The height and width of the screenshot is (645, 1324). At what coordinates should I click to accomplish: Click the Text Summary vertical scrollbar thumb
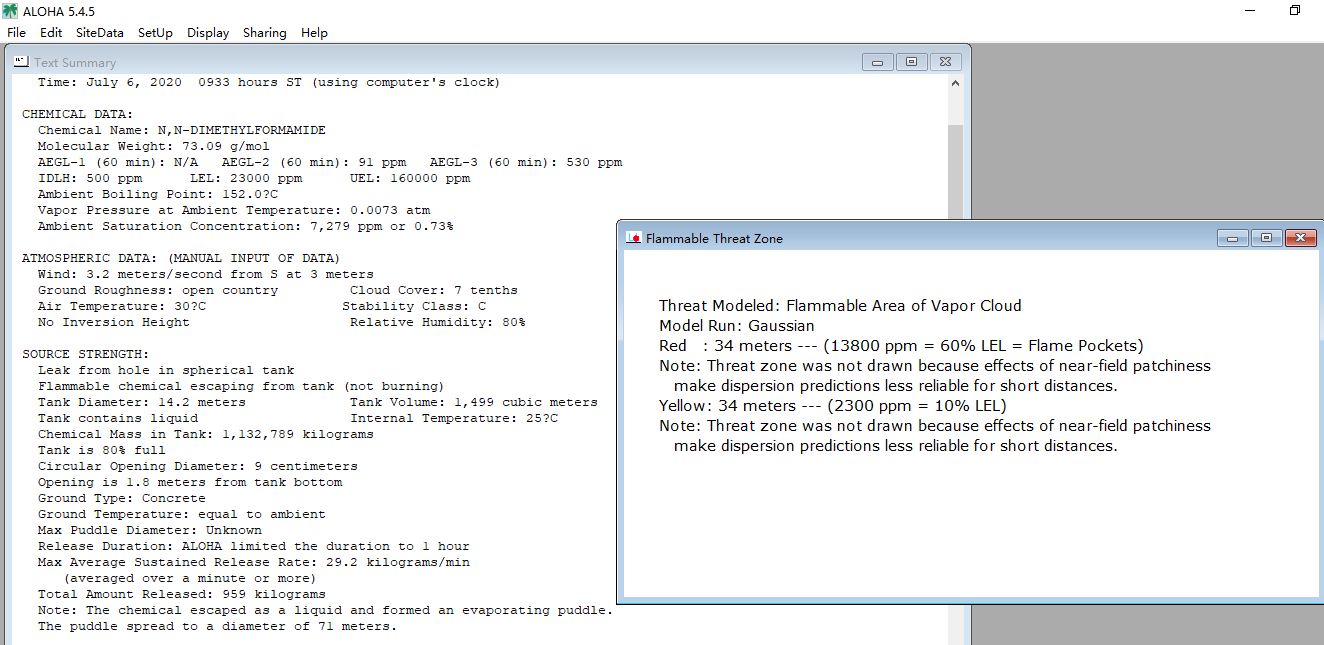coord(955,170)
